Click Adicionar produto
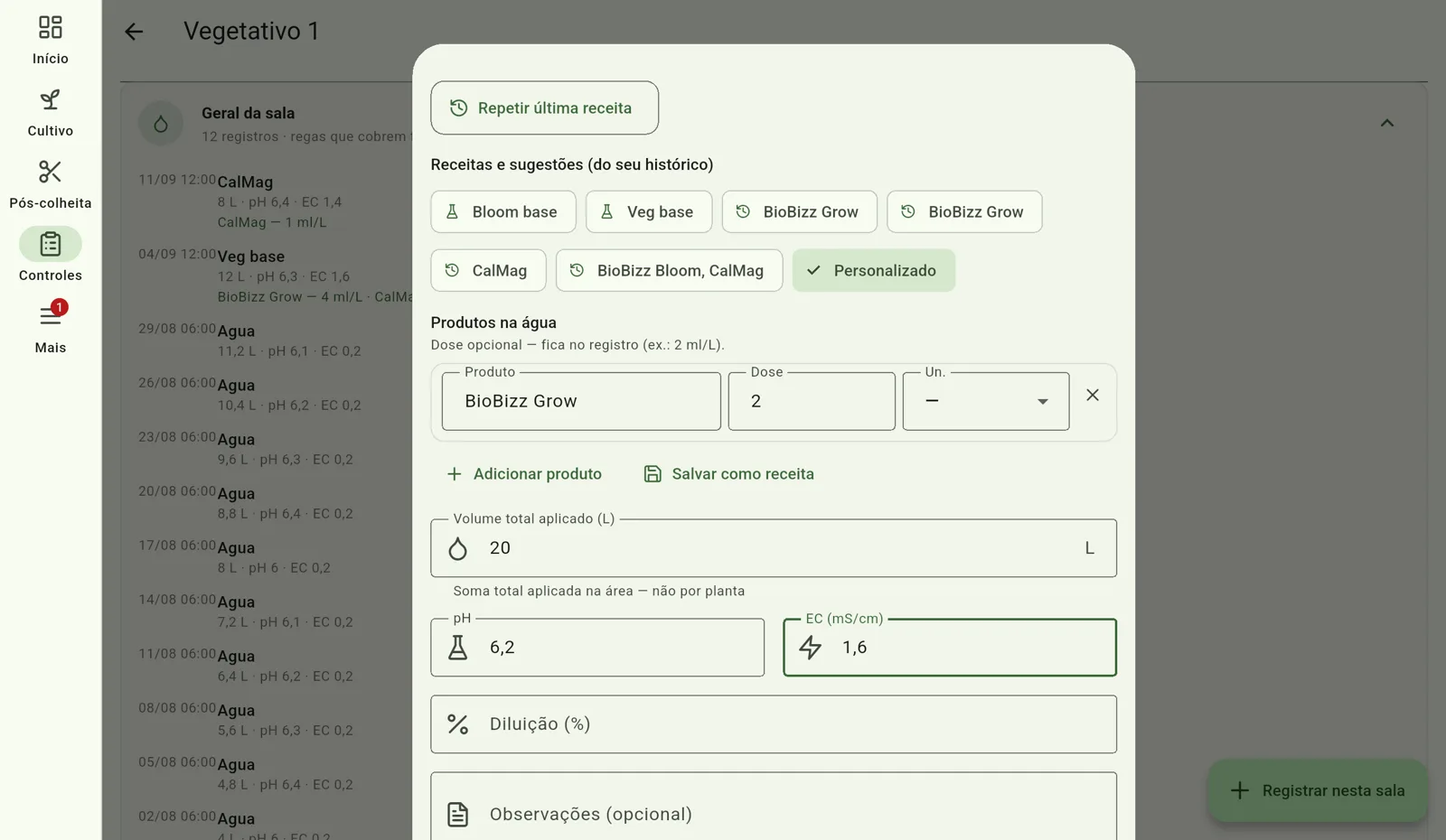The image size is (1446, 840). pyautogui.click(x=524, y=473)
